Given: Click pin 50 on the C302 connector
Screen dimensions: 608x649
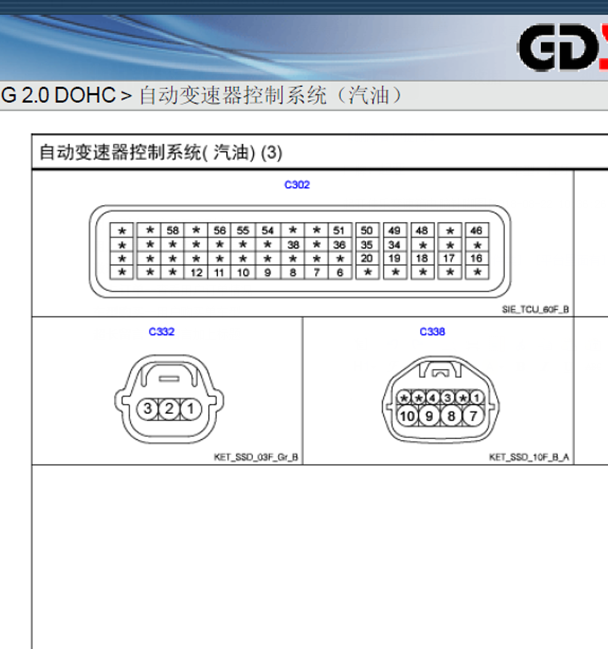Looking at the screenshot, I should [x=367, y=231].
